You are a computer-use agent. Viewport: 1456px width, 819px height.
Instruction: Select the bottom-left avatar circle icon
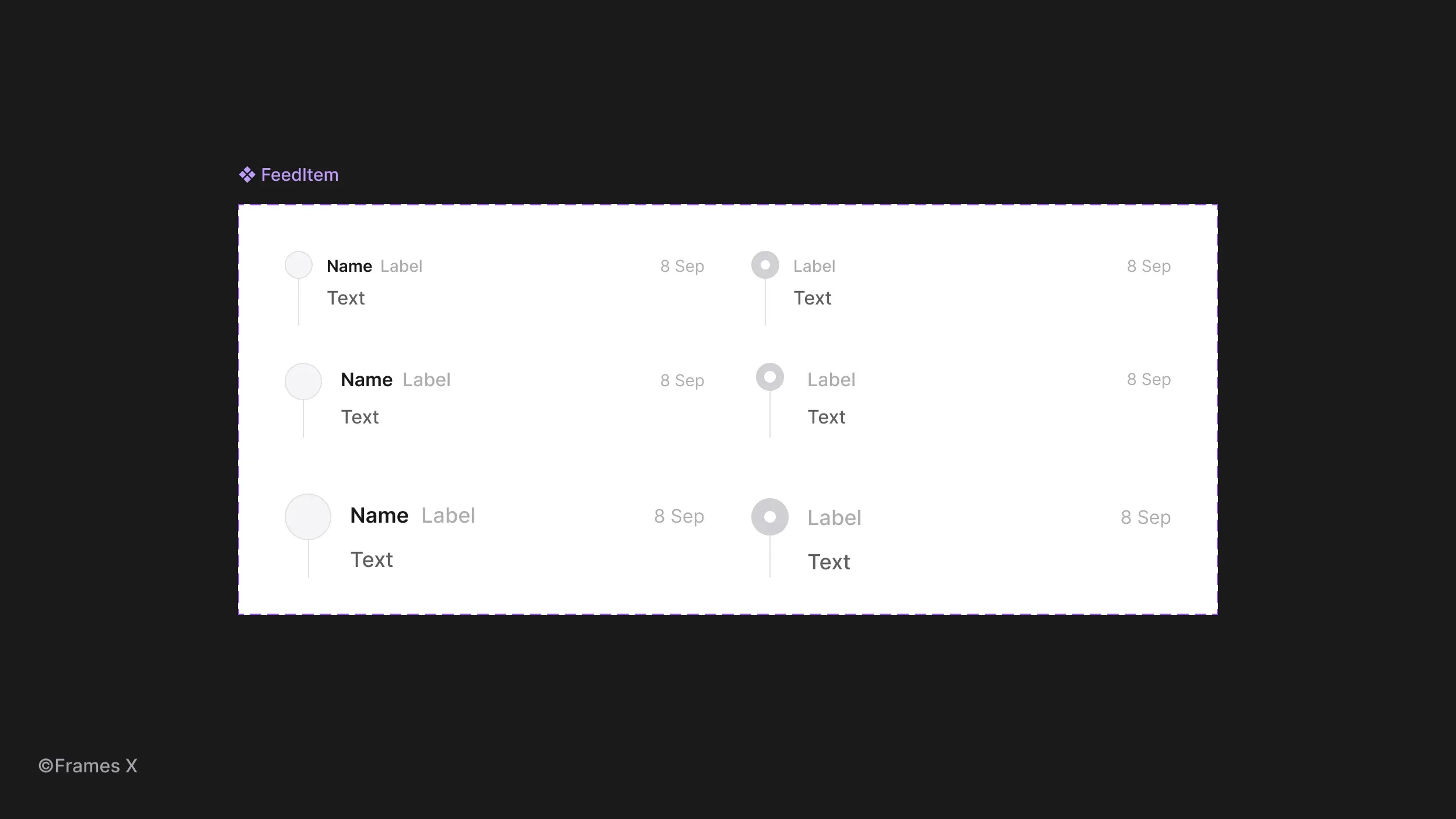click(308, 515)
